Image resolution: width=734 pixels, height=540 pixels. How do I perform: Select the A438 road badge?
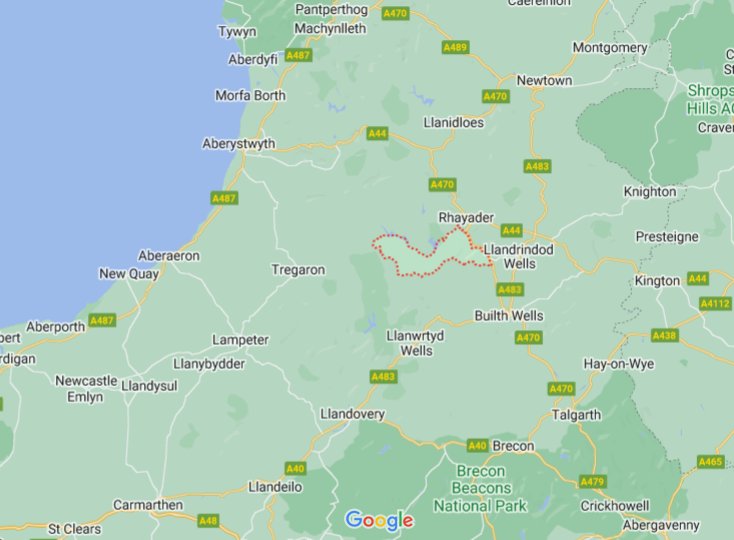tap(664, 336)
